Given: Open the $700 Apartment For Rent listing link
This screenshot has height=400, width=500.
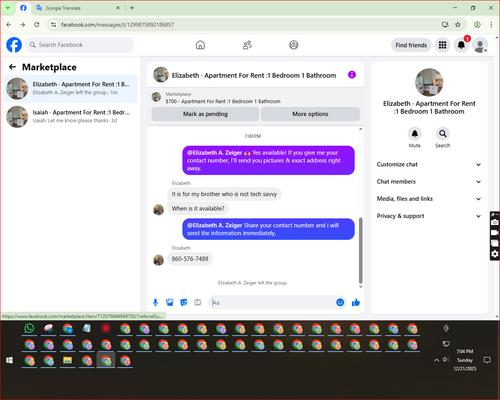Looking at the screenshot, I should pos(223,101).
